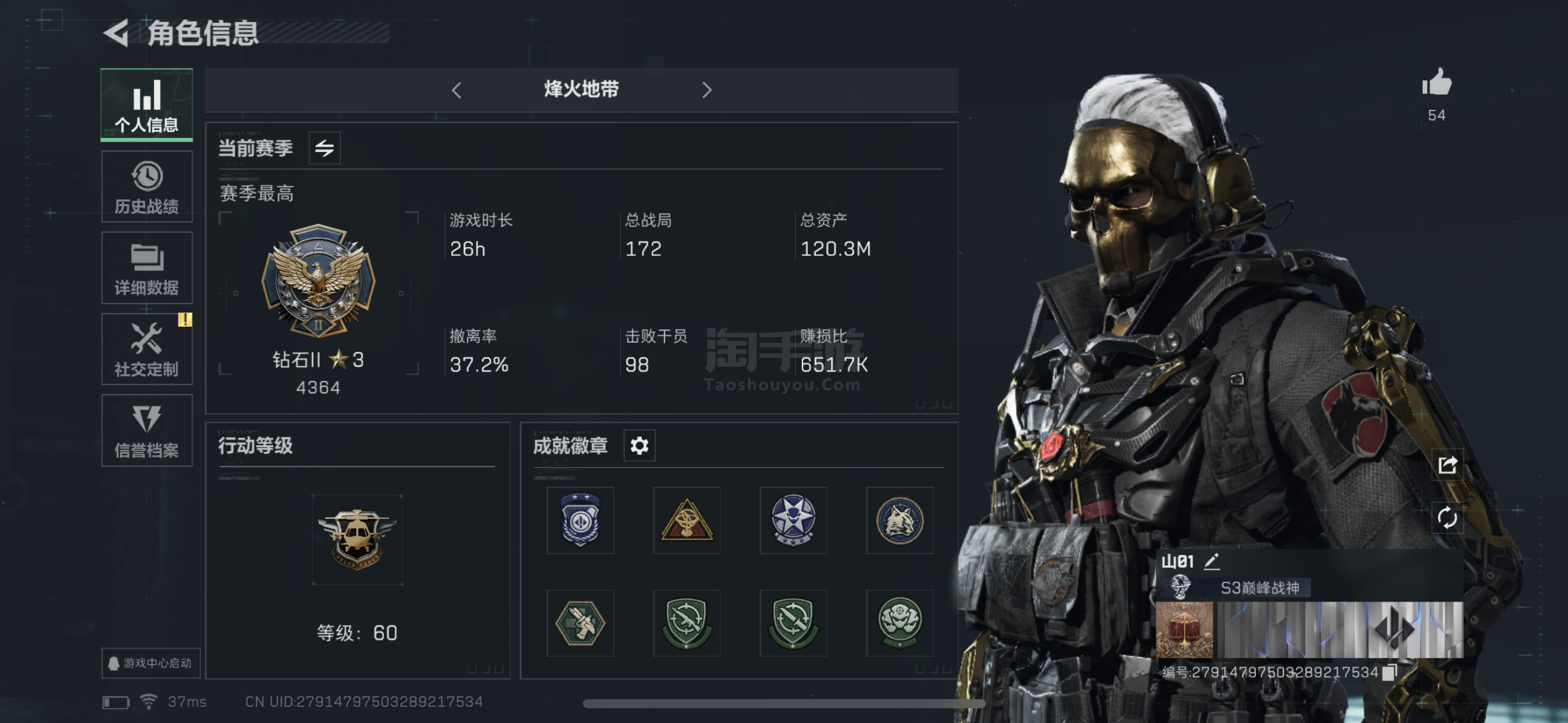The image size is (1568, 723).
Task: Click the red triangle achievement badge
Action: [x=686, y=521]
